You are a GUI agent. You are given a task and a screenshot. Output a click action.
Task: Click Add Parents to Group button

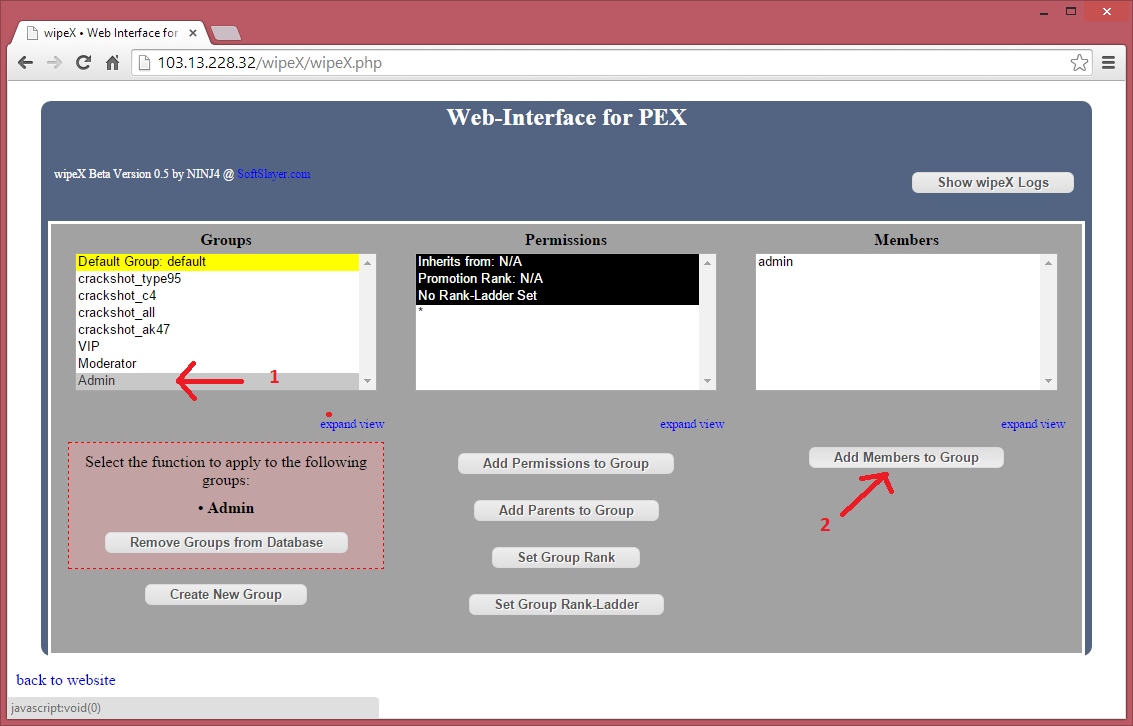(566, 511)
